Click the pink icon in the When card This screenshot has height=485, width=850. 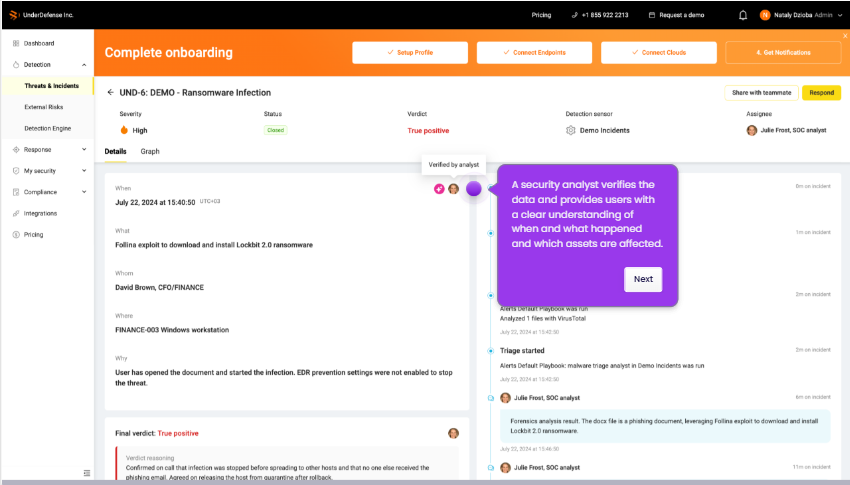point(439,189)
